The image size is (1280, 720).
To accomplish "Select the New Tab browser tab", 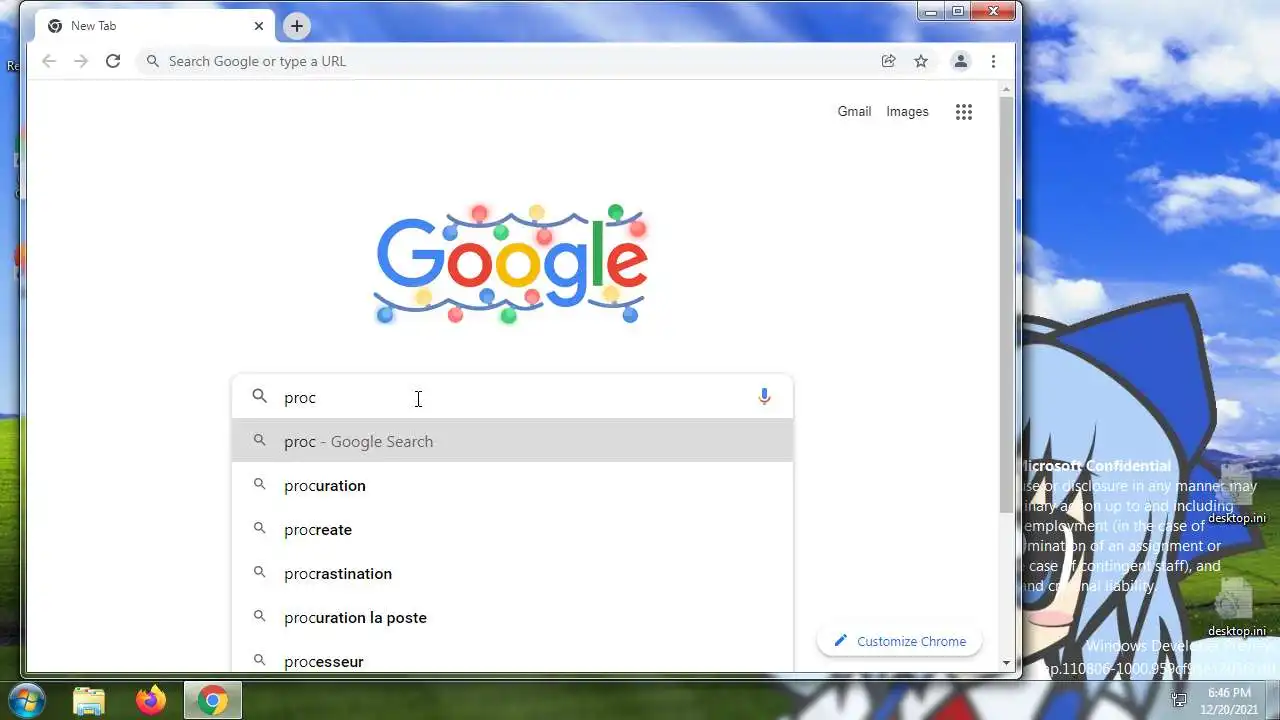I will pyautogui.click(x=155, y=26).
